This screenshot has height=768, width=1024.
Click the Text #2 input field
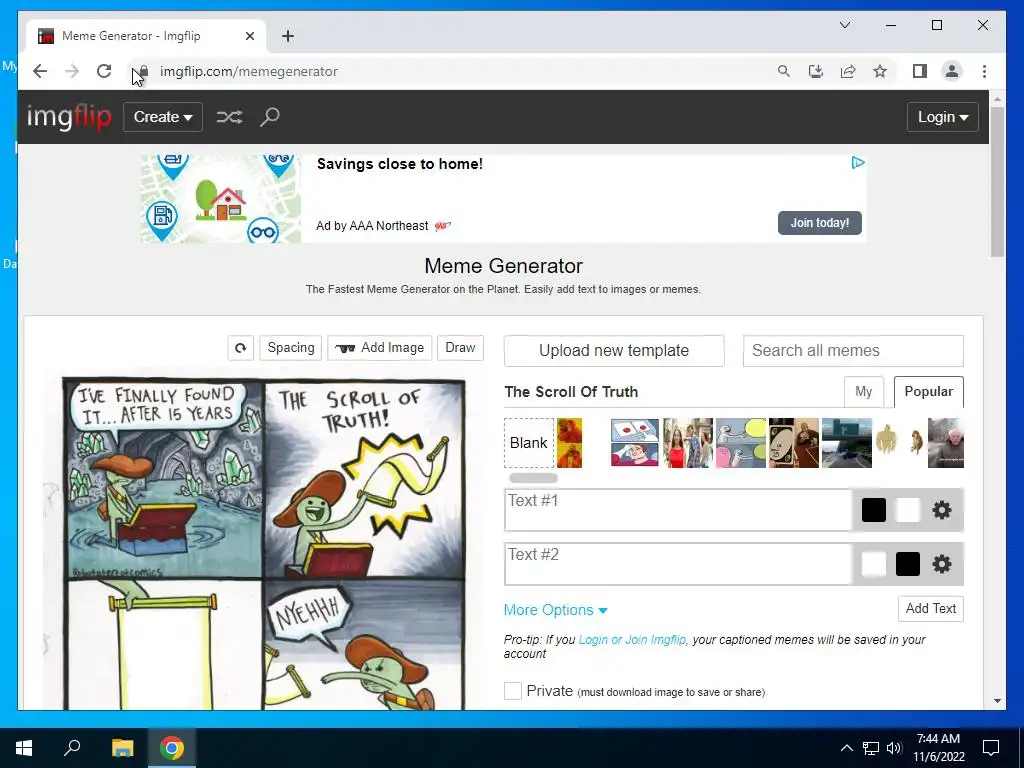coord(679,564)
